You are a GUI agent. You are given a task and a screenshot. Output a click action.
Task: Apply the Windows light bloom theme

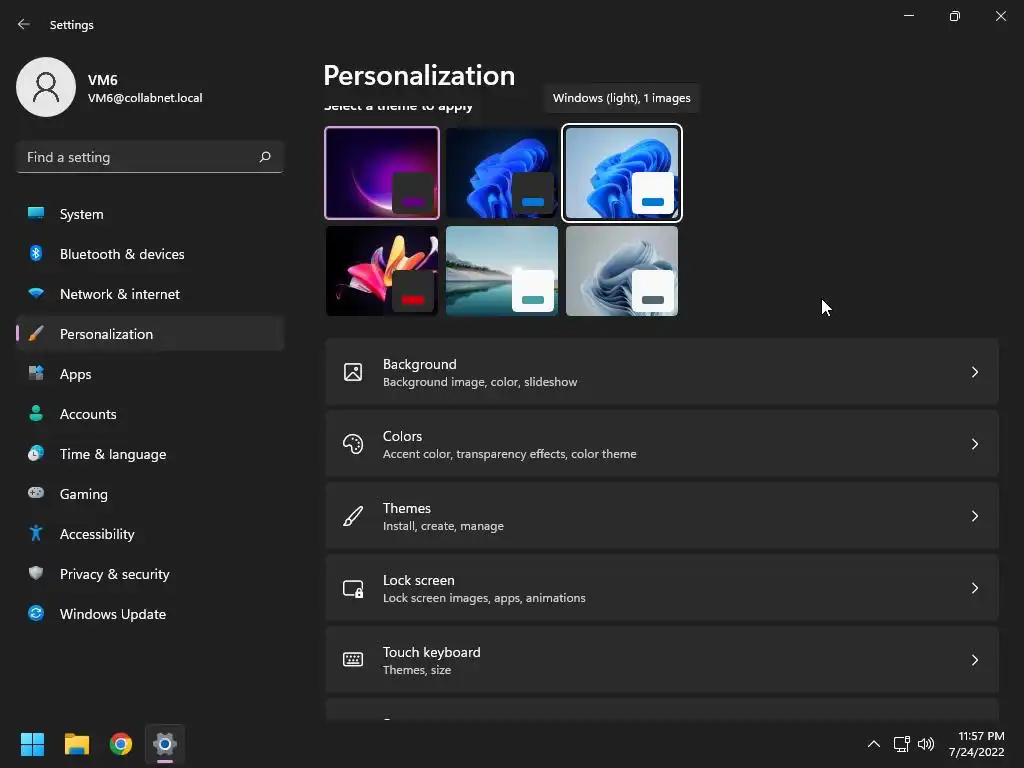[622, 173]
